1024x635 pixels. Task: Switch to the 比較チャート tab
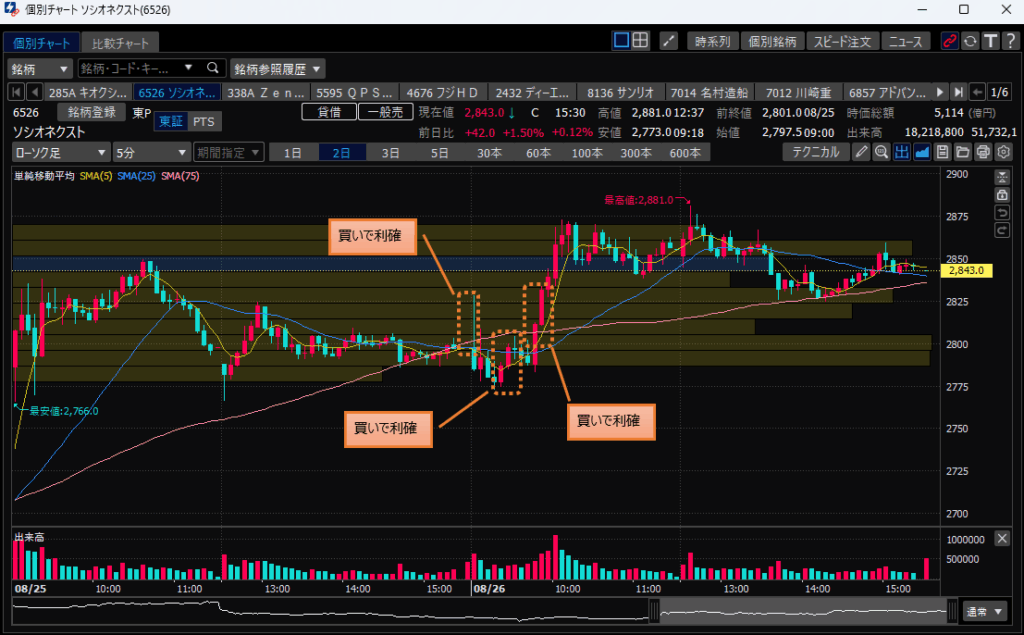pyautogui.click(x=119, y=43)
